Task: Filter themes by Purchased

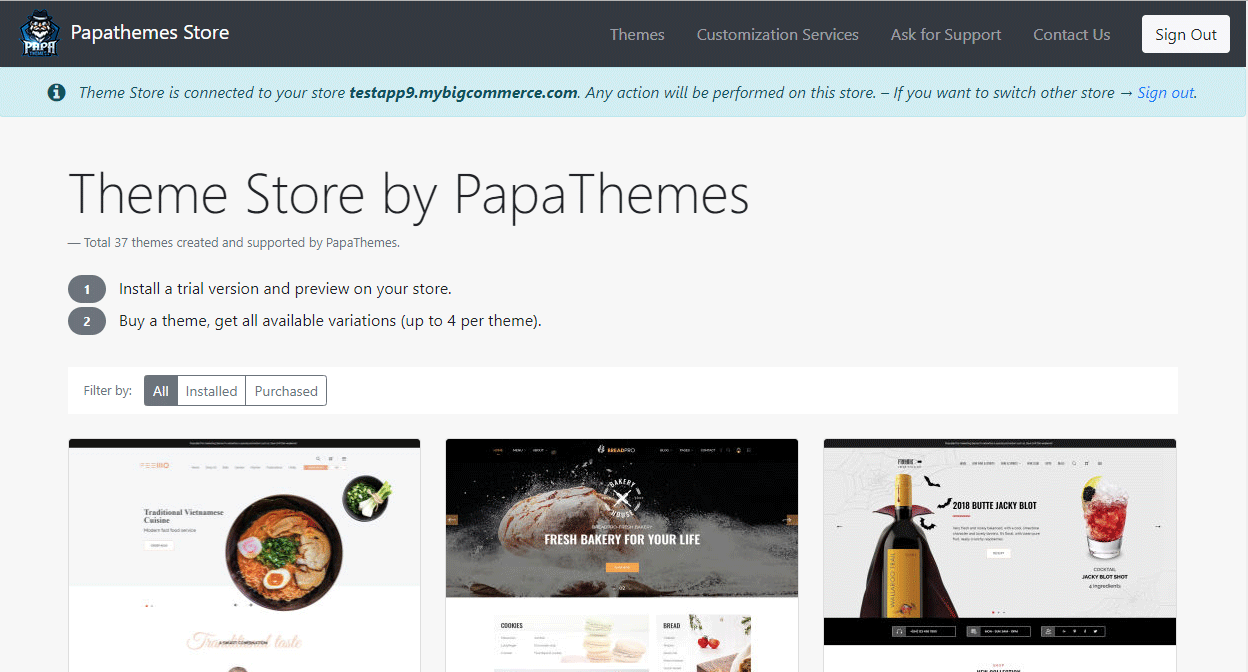Action: coord(286,391)
